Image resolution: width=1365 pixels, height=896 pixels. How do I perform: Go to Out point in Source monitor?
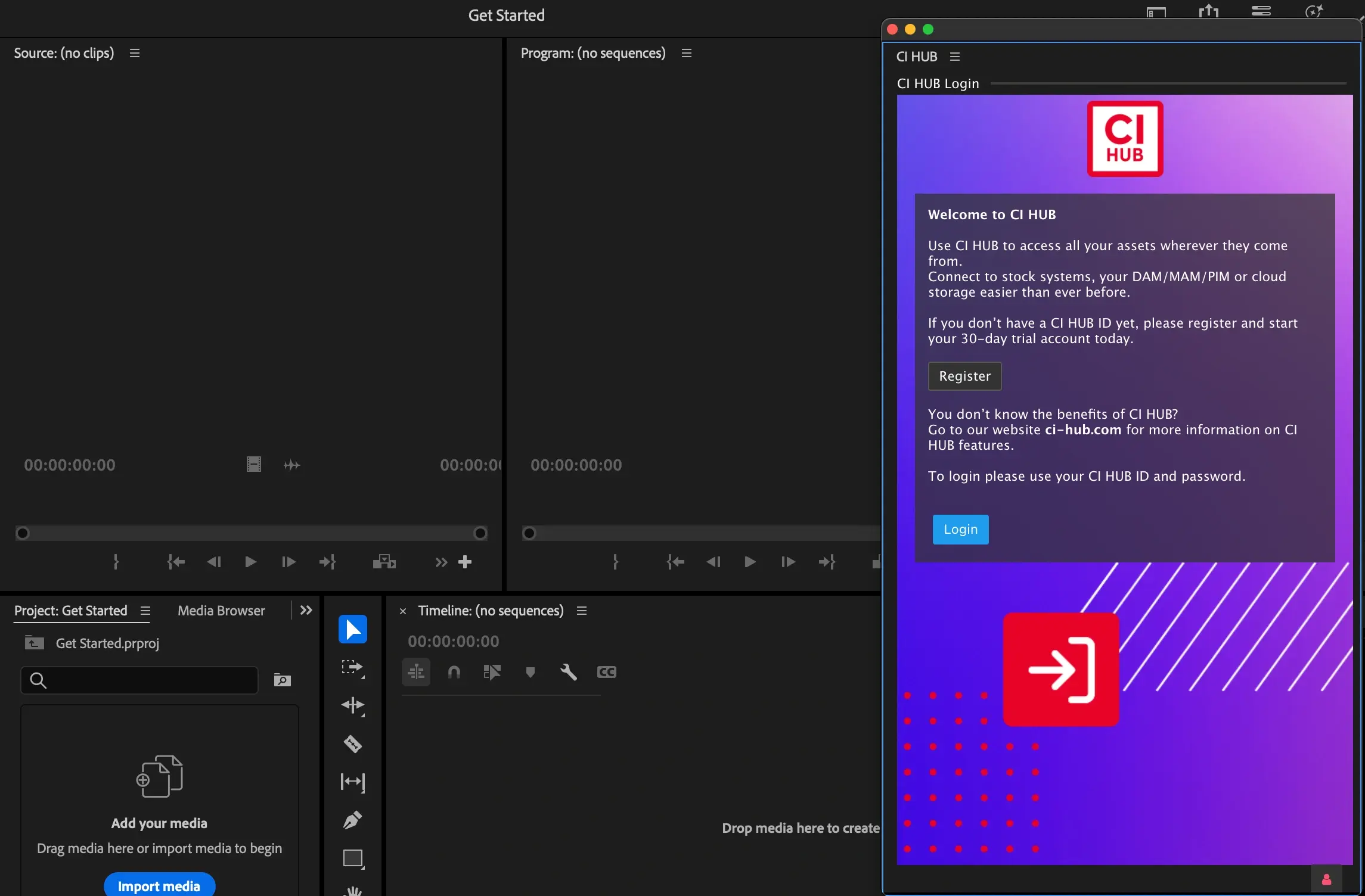327,562
